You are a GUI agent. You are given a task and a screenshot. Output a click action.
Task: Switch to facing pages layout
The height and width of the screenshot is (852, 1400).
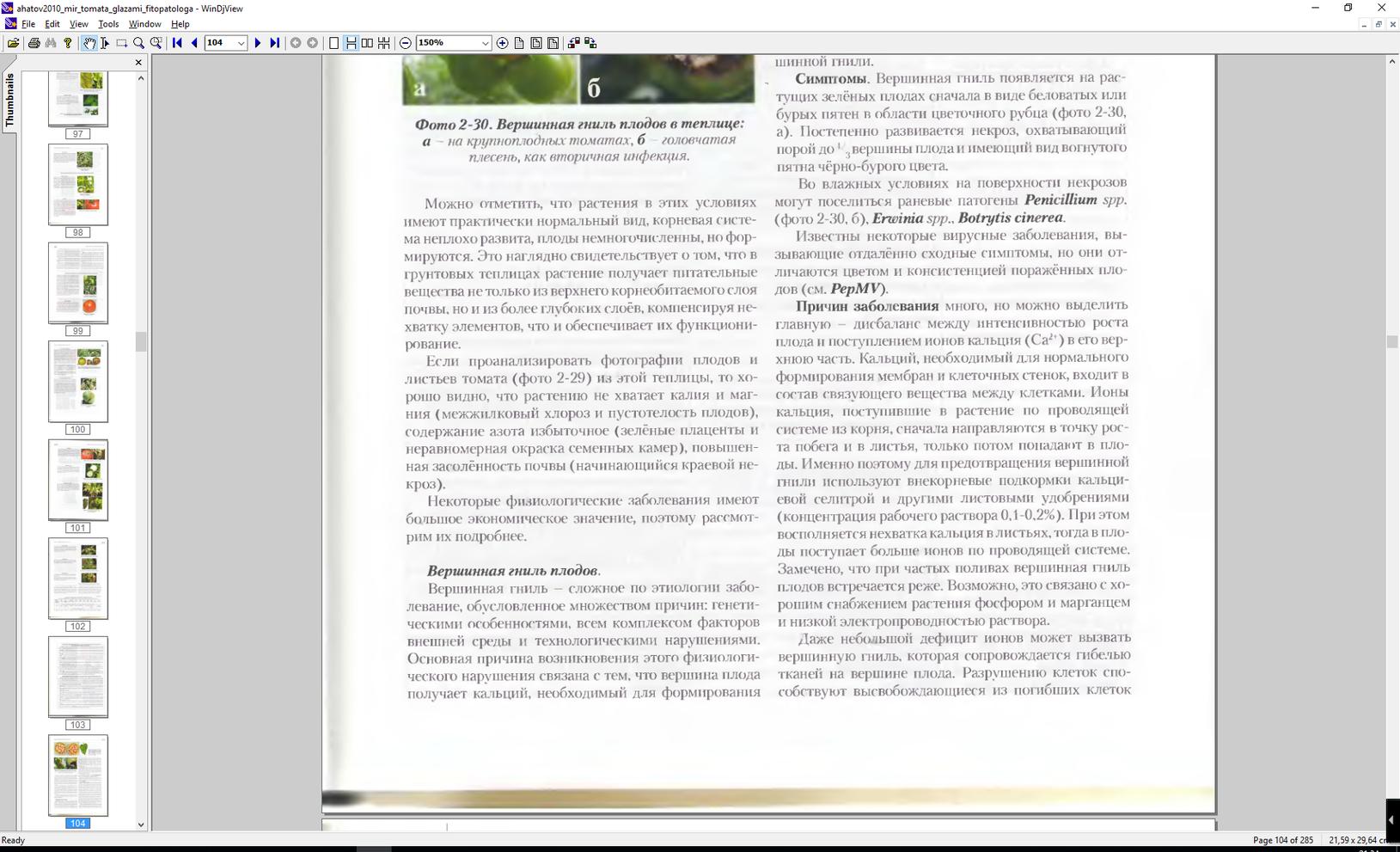[367, 43]
